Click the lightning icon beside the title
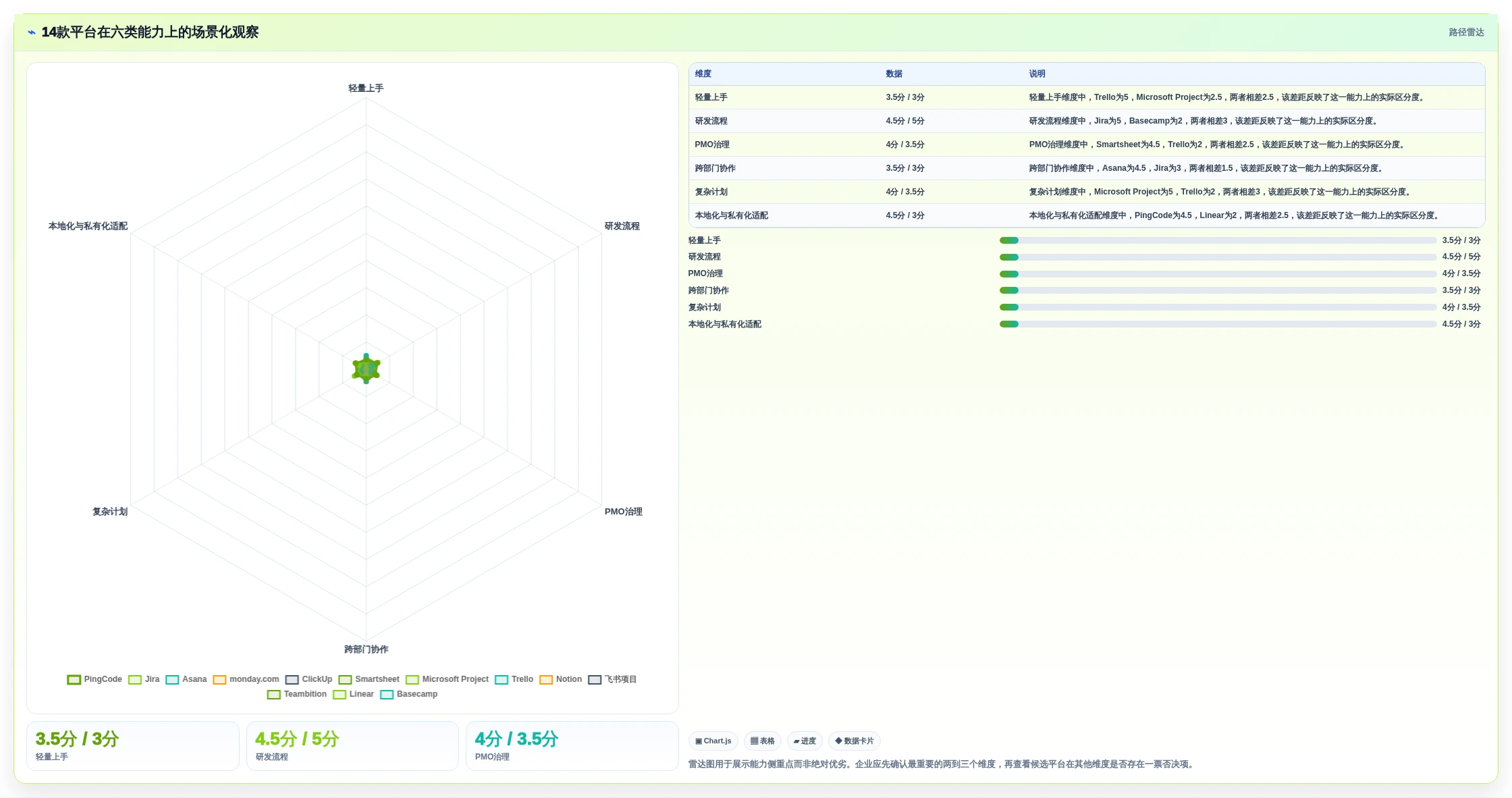The image size is (1512, 798). (32, 32)
